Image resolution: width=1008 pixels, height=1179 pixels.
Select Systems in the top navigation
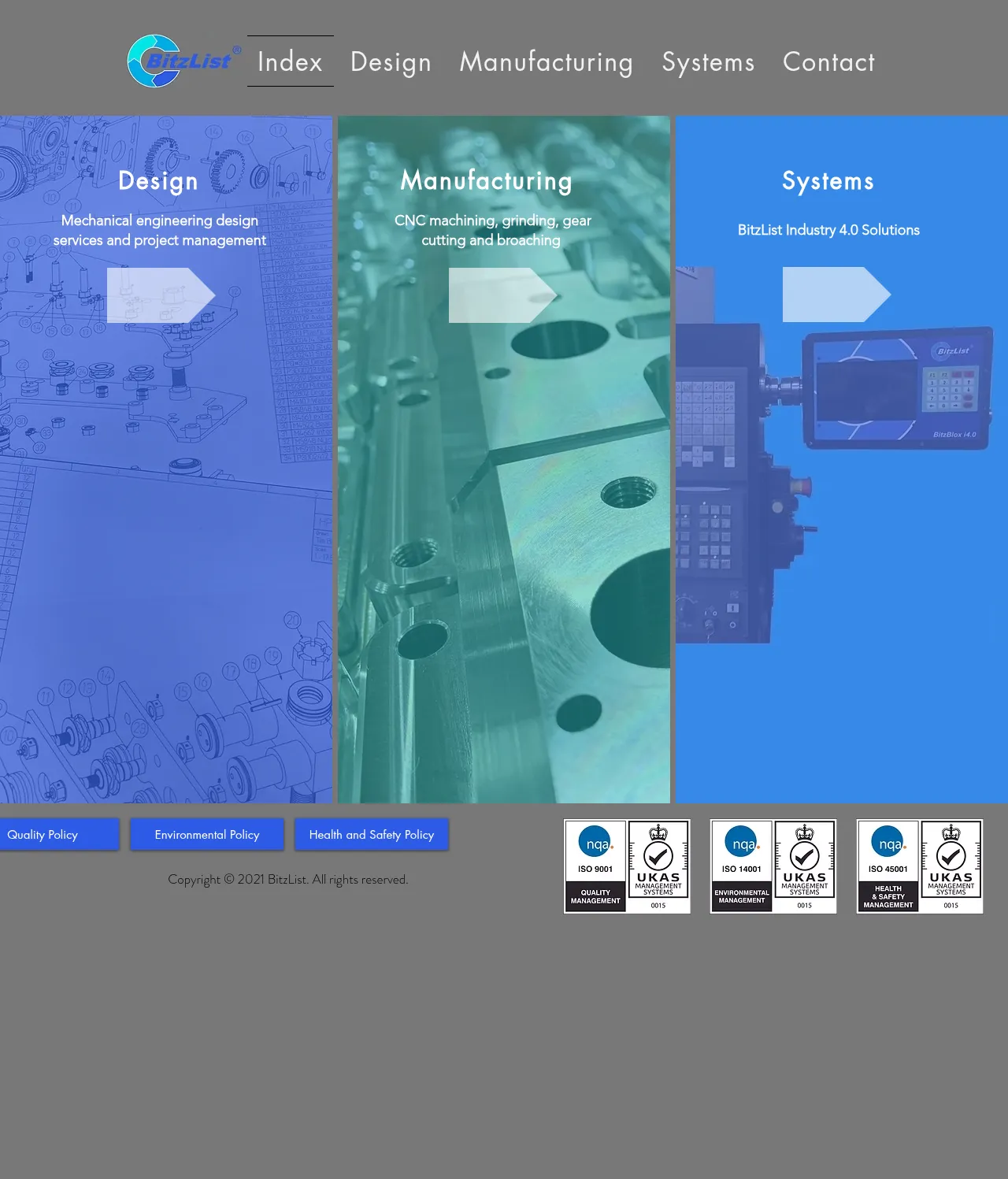(x=708, y=61)
